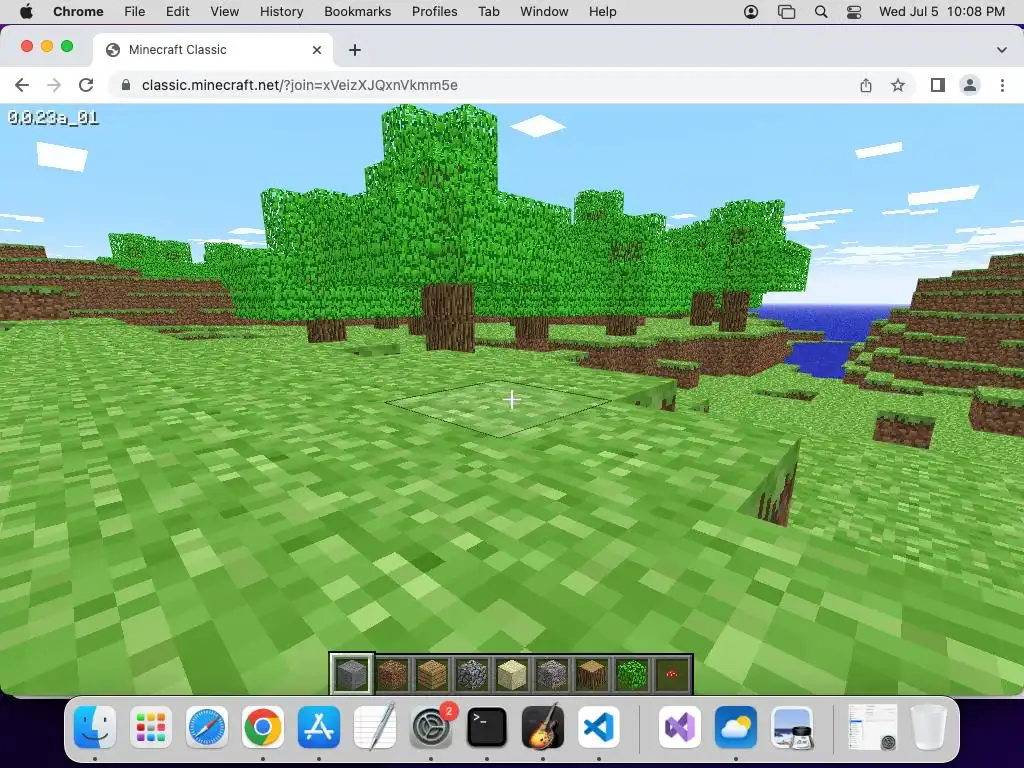Select the wood log block in hotbar
The height and width of the screenshot is (768, 1024).
pos(592,673)
